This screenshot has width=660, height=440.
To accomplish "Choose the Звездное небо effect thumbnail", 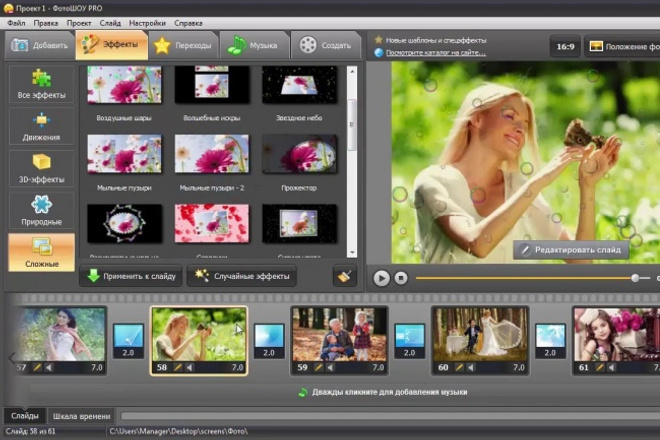I will point(299,84).
